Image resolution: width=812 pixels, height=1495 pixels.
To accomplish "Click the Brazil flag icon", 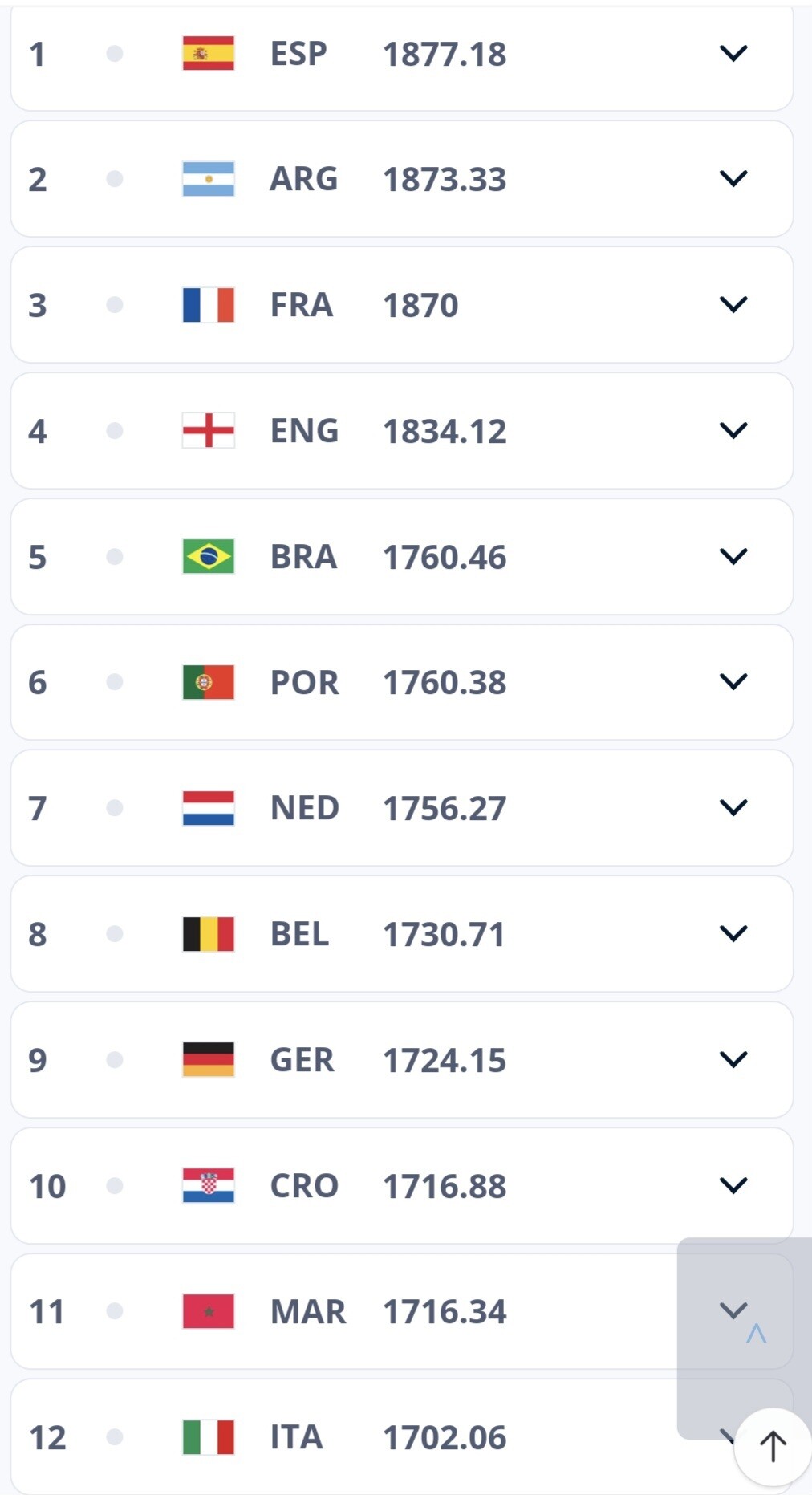I will coord(208,557).
